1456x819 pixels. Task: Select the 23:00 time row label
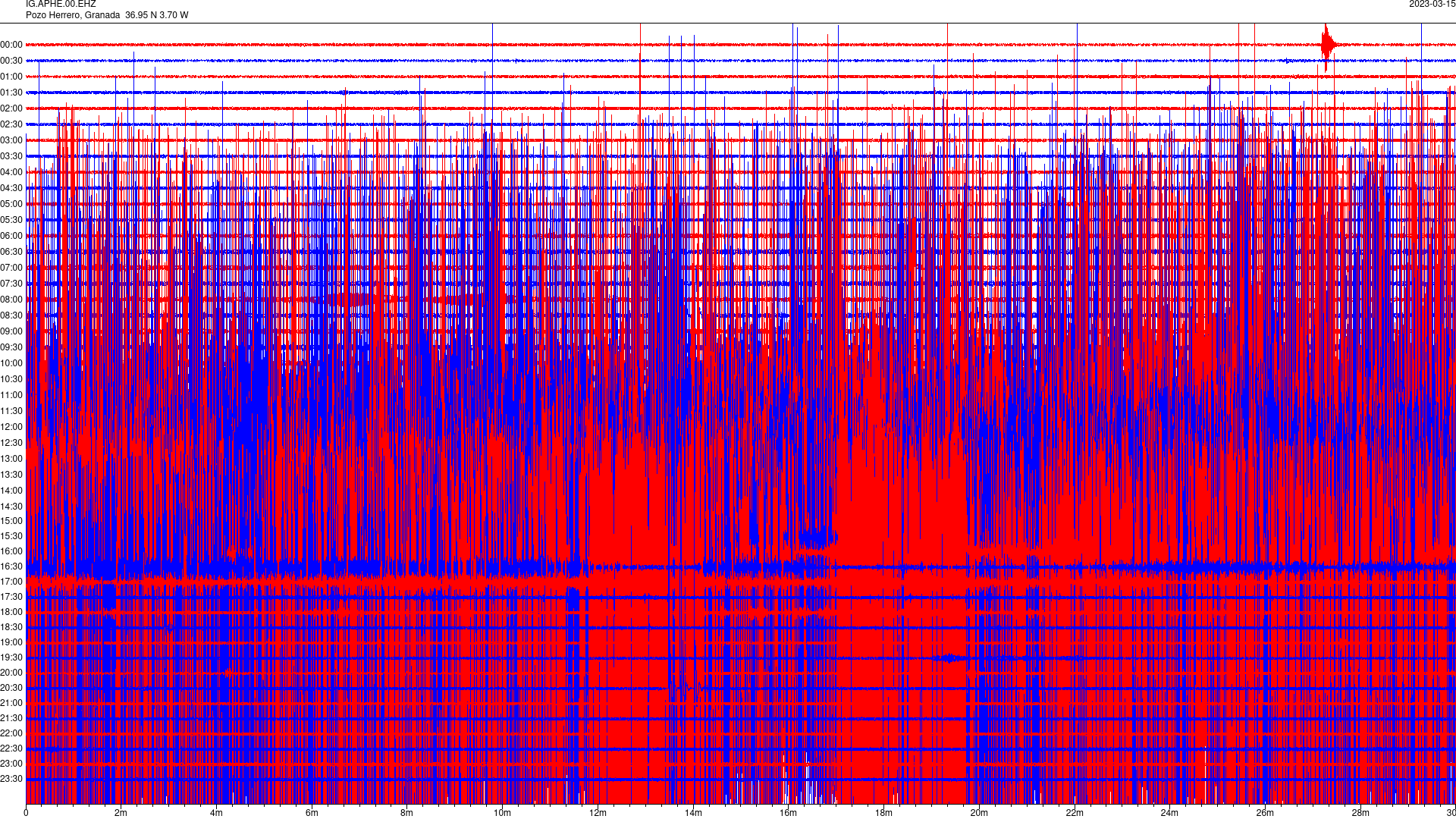[11, 764]
